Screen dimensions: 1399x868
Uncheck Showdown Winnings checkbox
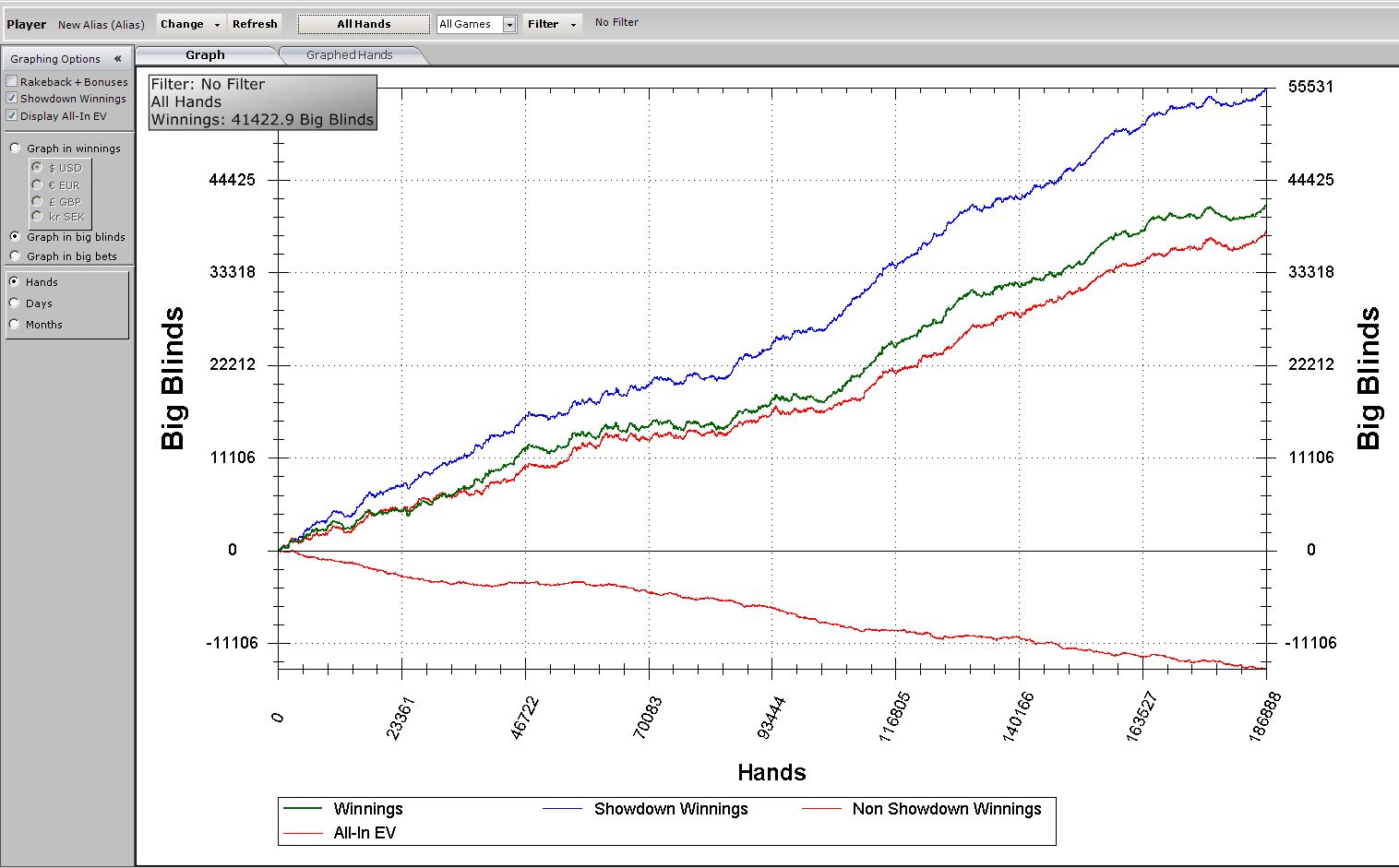12,99
